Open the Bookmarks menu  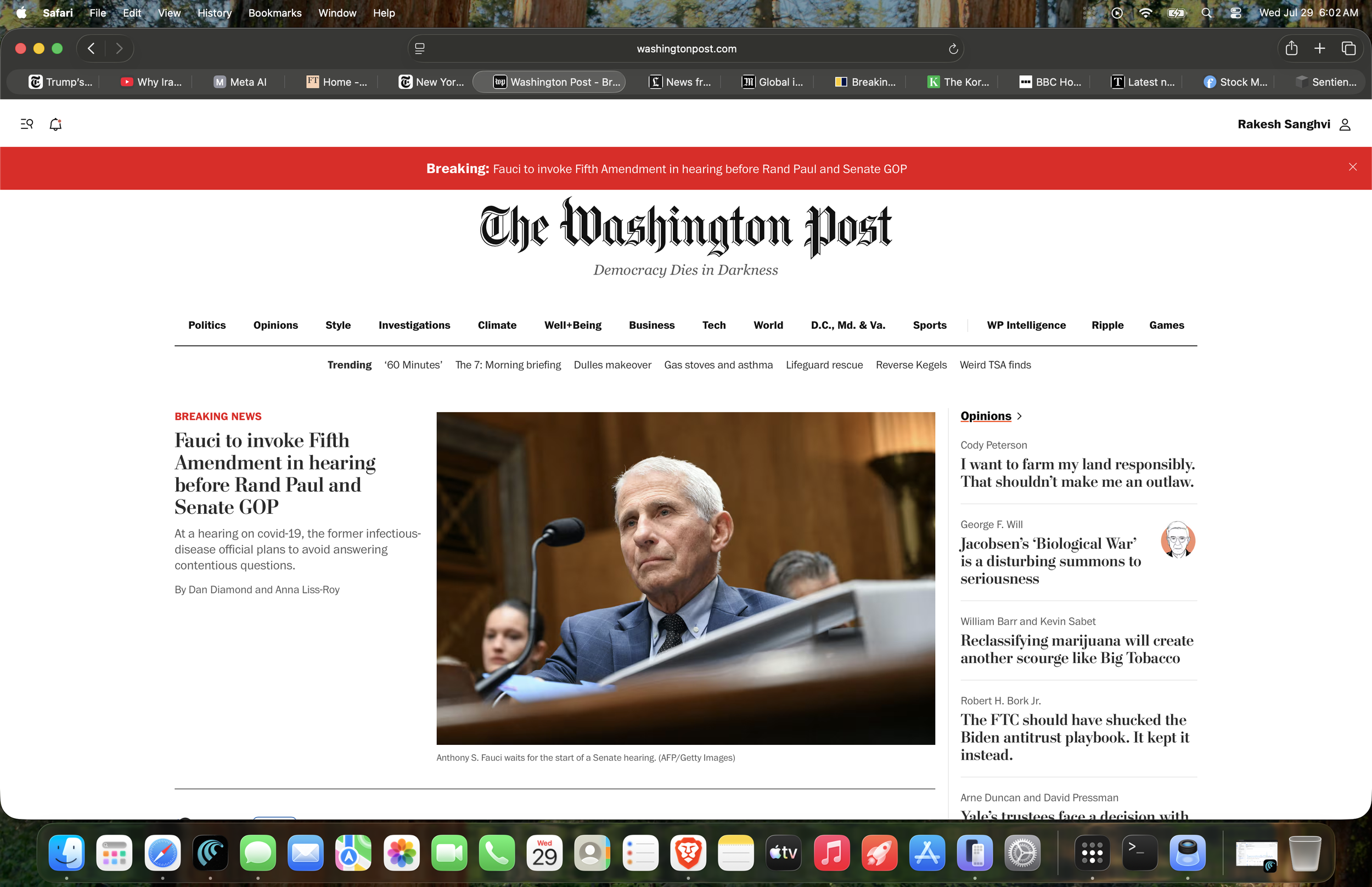point(274,13)
